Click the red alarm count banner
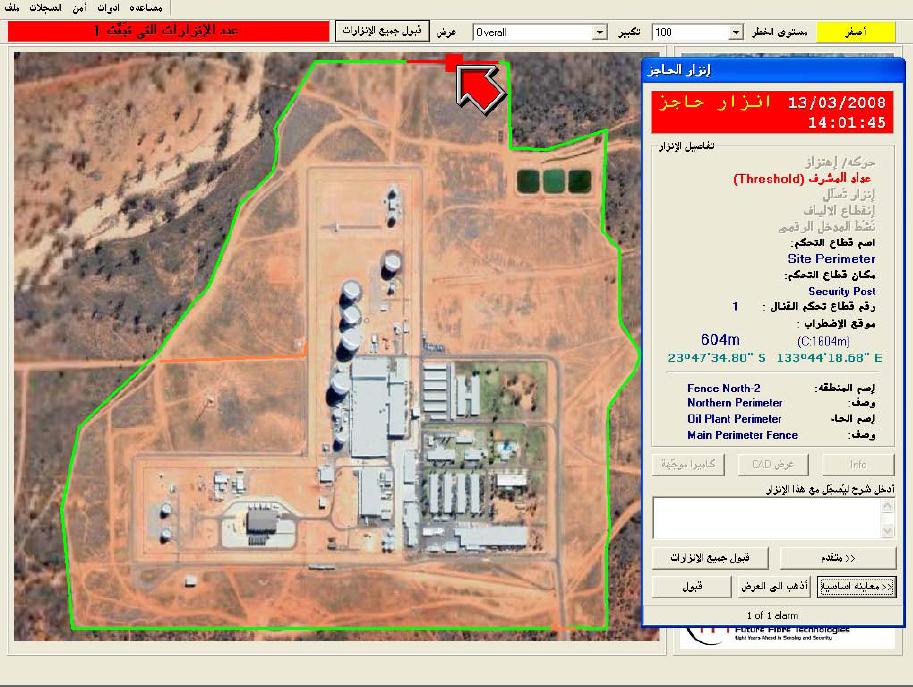 168,32
